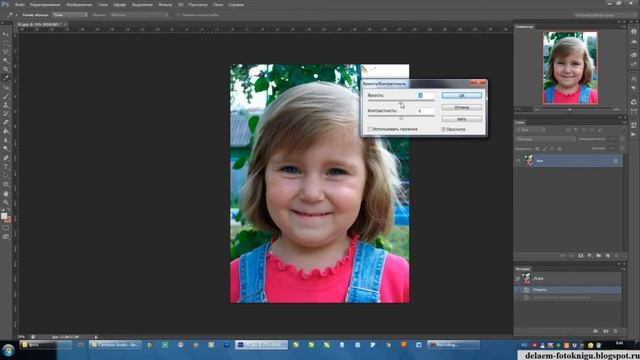Screen dimensions: 640x360
Task: Click the Контрастность value input field
Action: [x=425, y=111]
